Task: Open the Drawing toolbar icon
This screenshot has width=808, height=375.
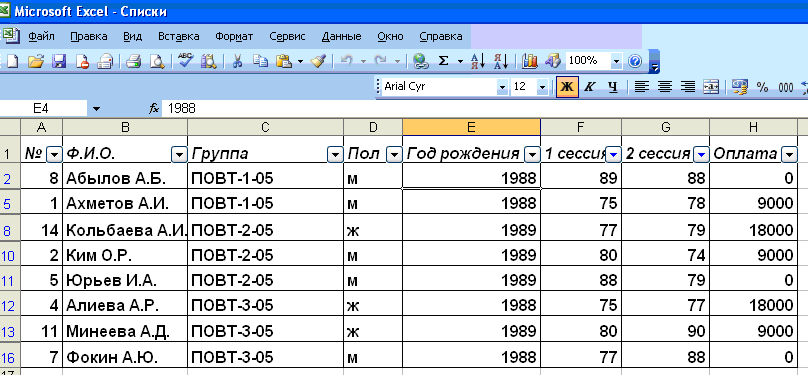Action: pyautogui.click(x=552, y=61)
